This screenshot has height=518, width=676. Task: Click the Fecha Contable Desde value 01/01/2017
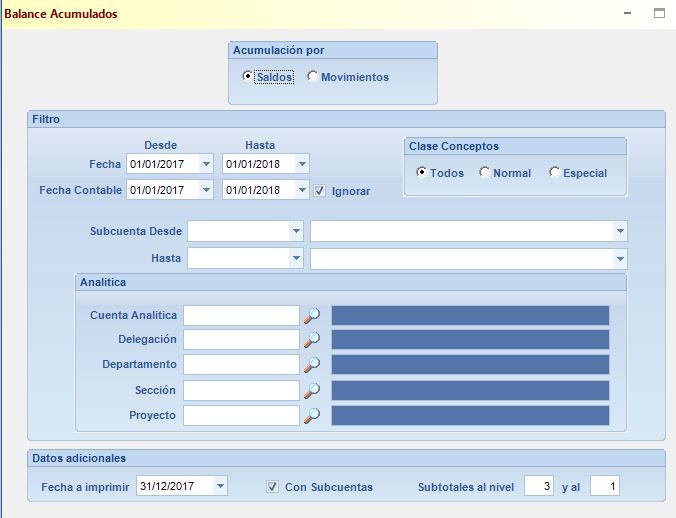157,190
